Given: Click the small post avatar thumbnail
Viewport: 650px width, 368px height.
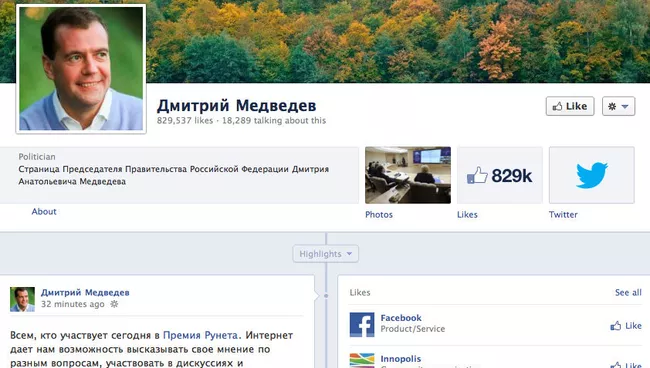Looking at the screenshot, I should 22,299.
